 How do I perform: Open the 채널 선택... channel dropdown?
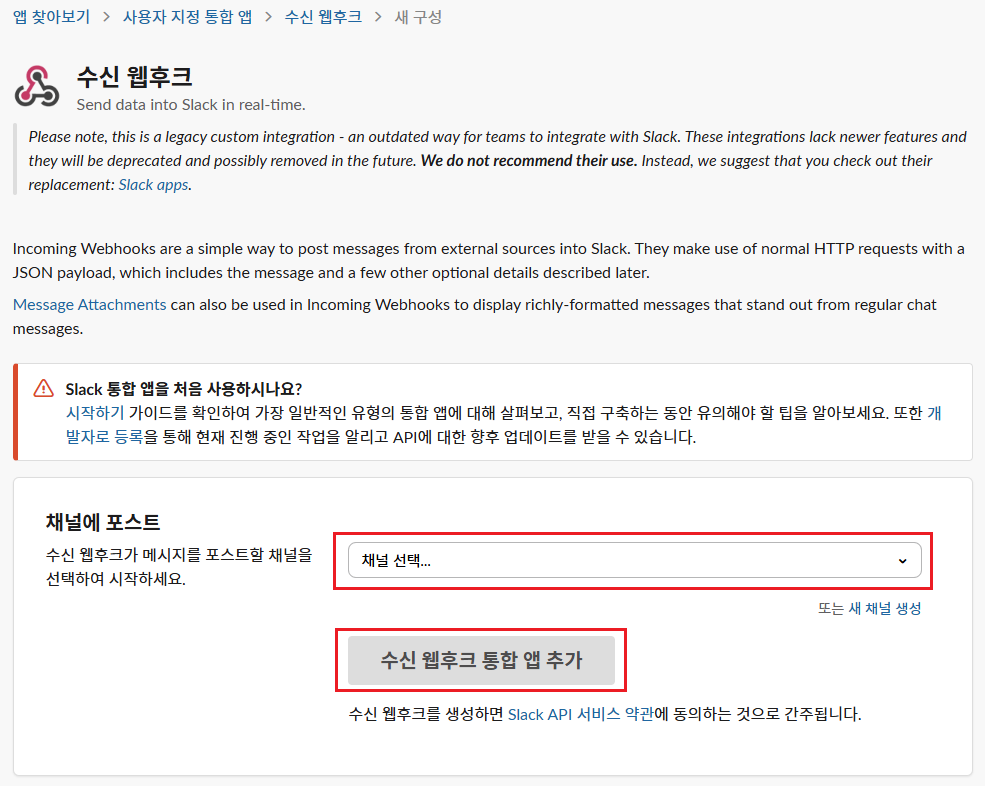coord(634,560)
